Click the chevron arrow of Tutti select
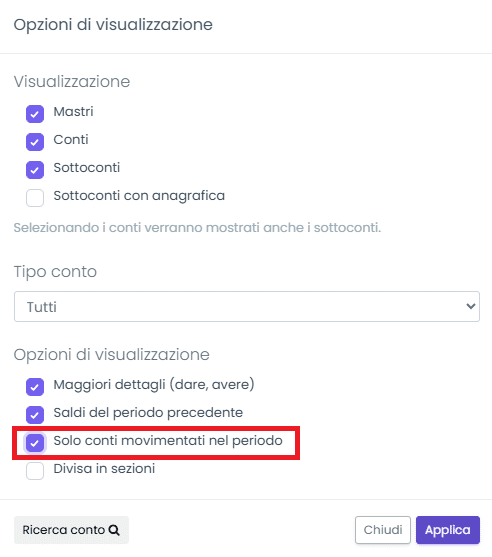The image size is (492, 557). pos(471,306)
